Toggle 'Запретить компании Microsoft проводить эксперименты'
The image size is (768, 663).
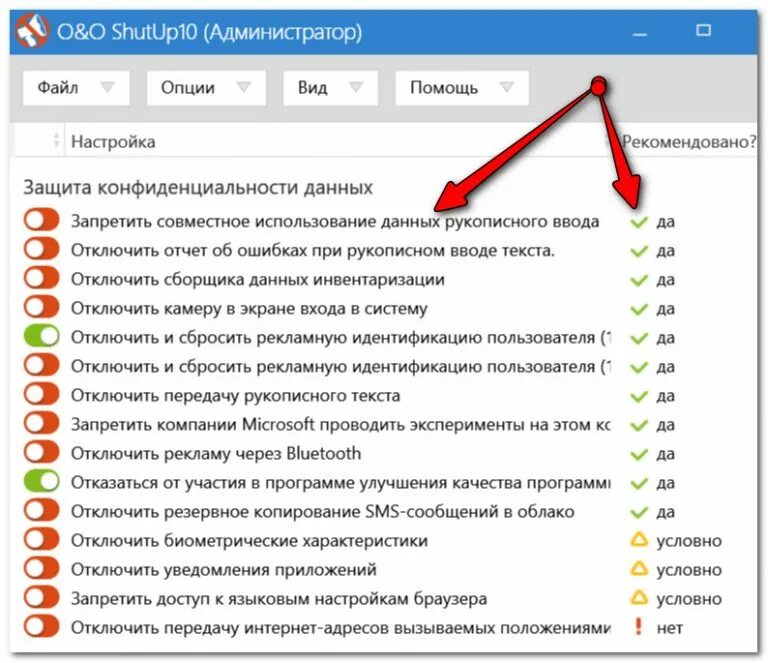(42, 423)
